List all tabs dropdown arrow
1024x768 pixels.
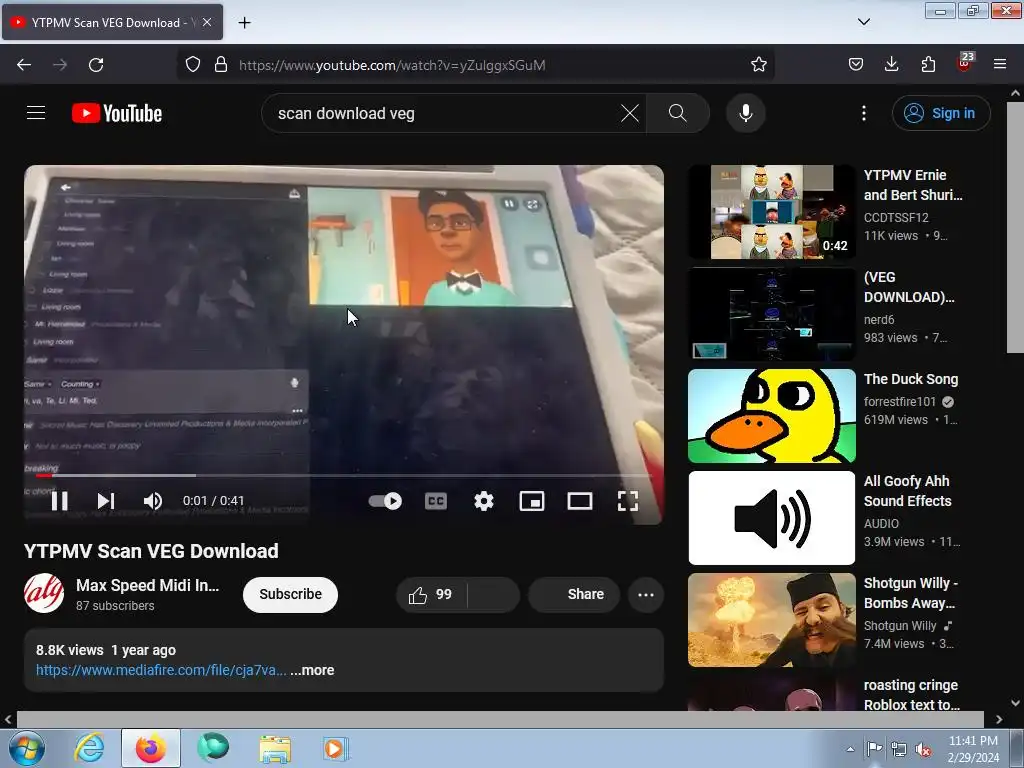863,22
